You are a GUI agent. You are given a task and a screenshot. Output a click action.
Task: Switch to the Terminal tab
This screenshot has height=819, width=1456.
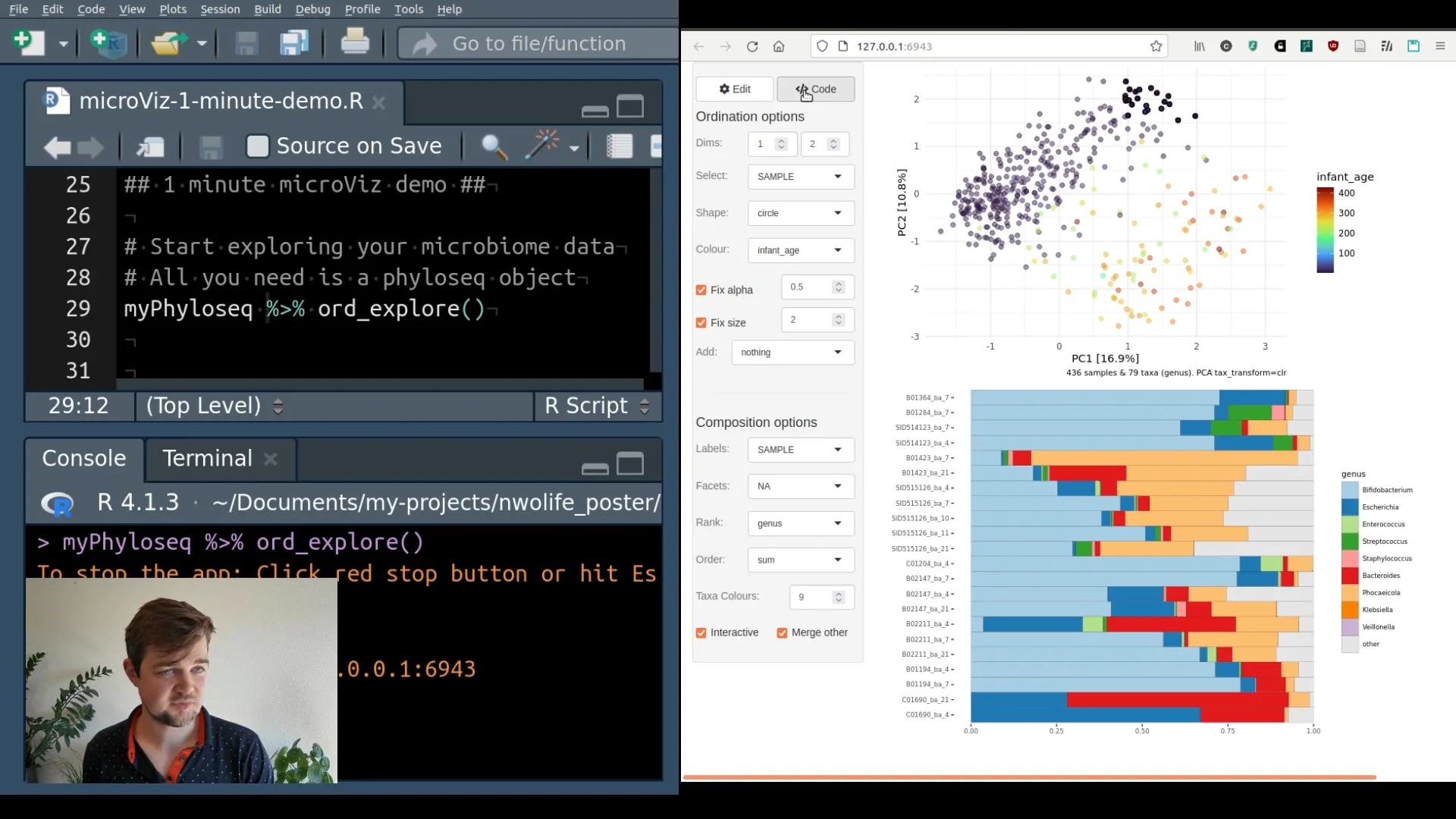[x=207, y=459]
